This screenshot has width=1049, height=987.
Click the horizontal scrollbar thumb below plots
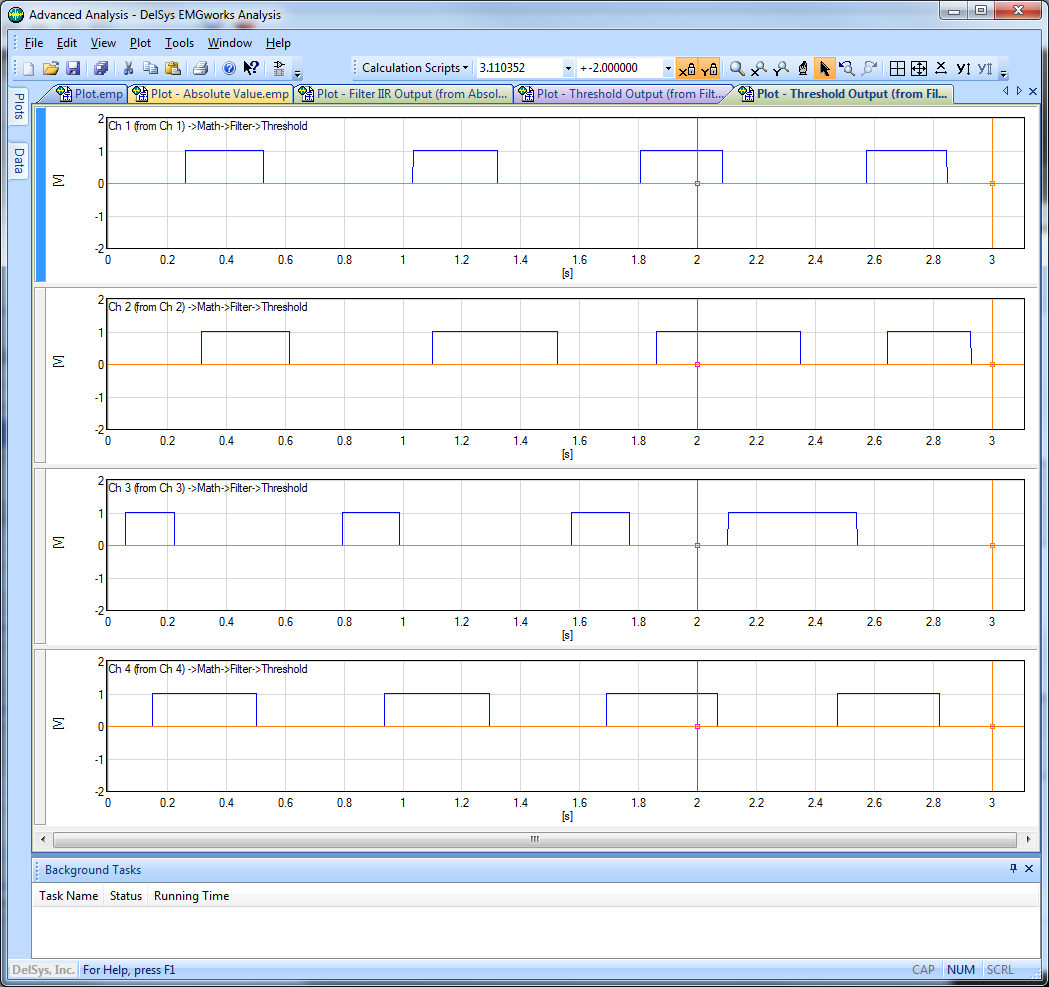coord(534,840)
